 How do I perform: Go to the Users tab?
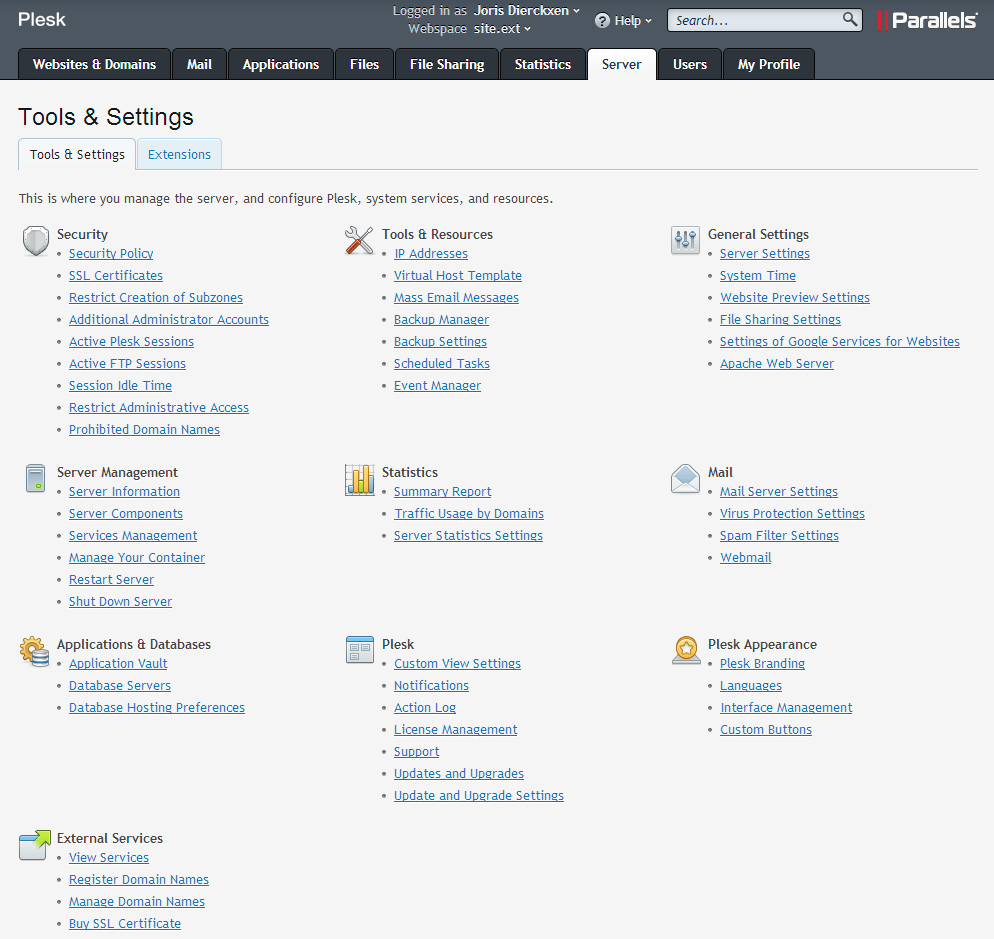690,64
